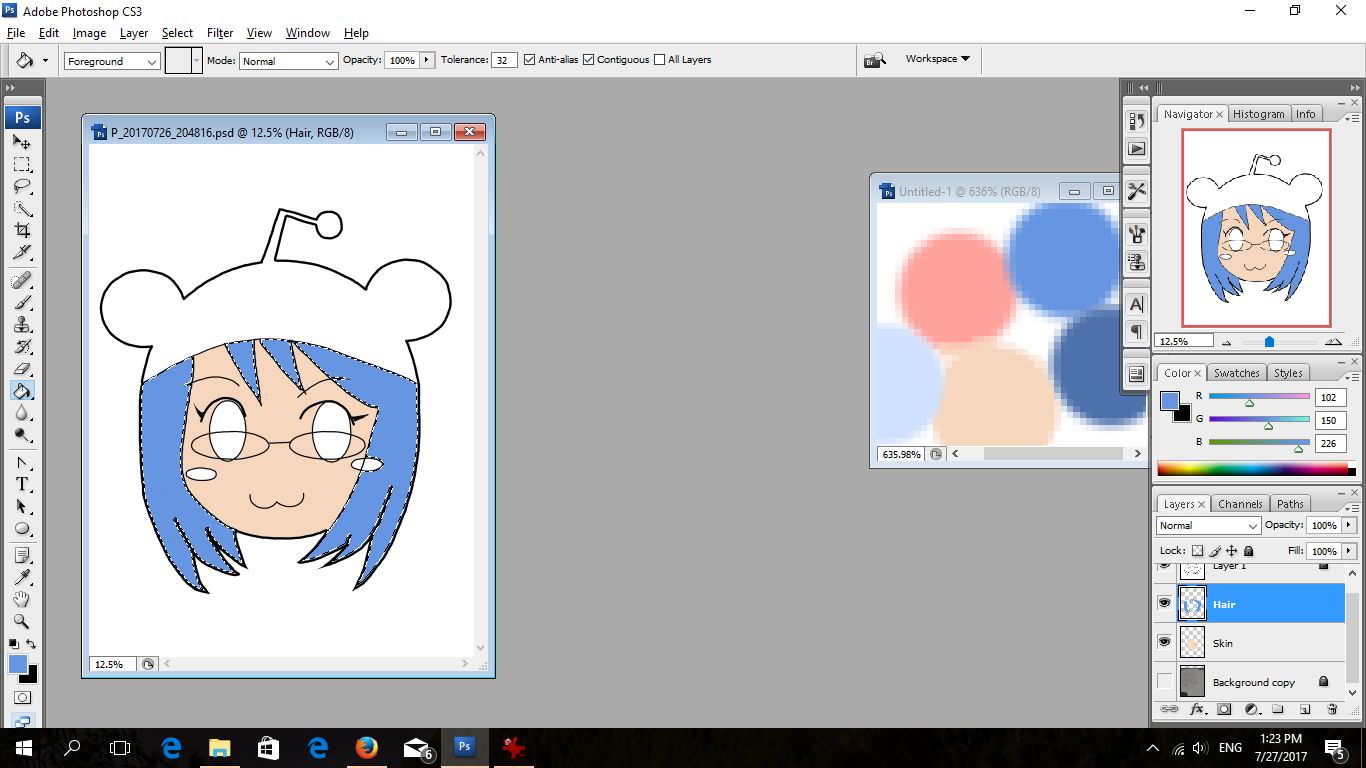1366x768 pixels.
Task: Select the Notes tool
Action: (21, 555)
